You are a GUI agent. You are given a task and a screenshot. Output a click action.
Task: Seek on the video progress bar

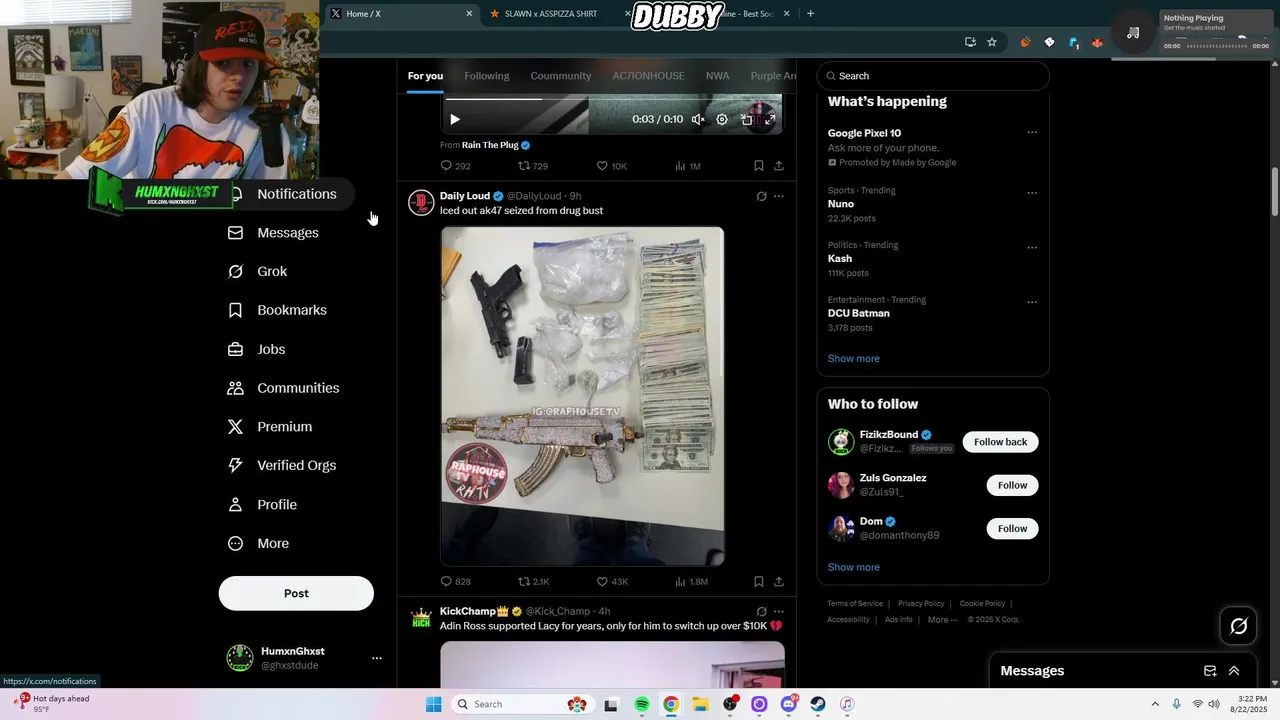pyautogui.click(x=612, y=99)
